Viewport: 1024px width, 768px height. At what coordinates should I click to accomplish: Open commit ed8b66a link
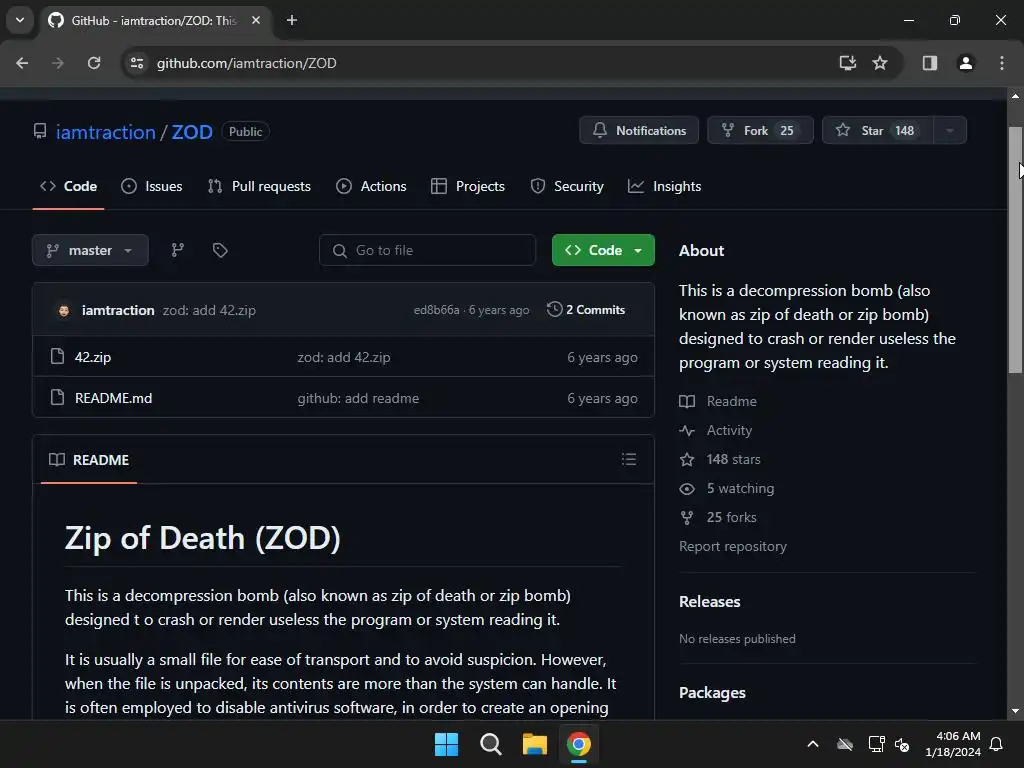436,310
